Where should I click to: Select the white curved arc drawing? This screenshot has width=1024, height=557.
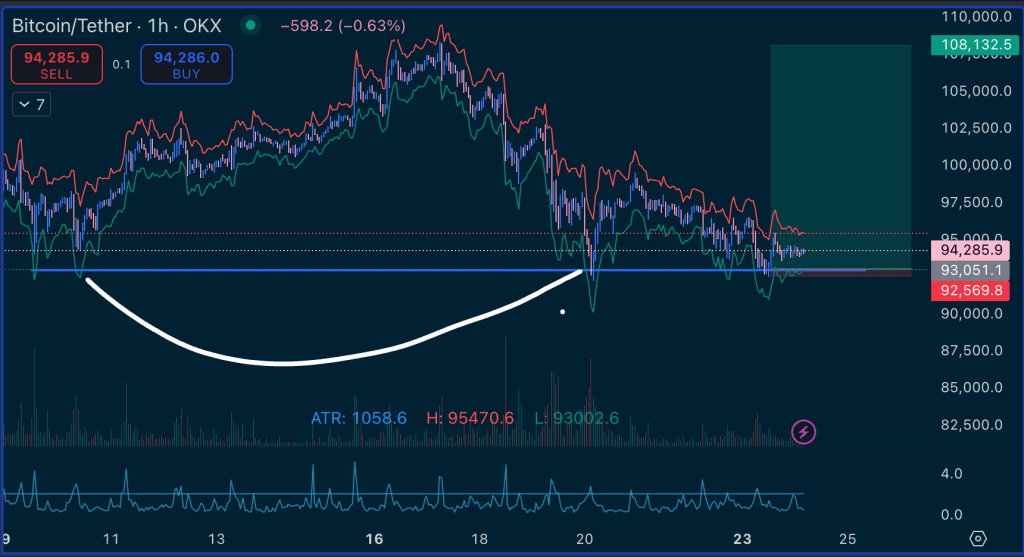click(280, 361)
